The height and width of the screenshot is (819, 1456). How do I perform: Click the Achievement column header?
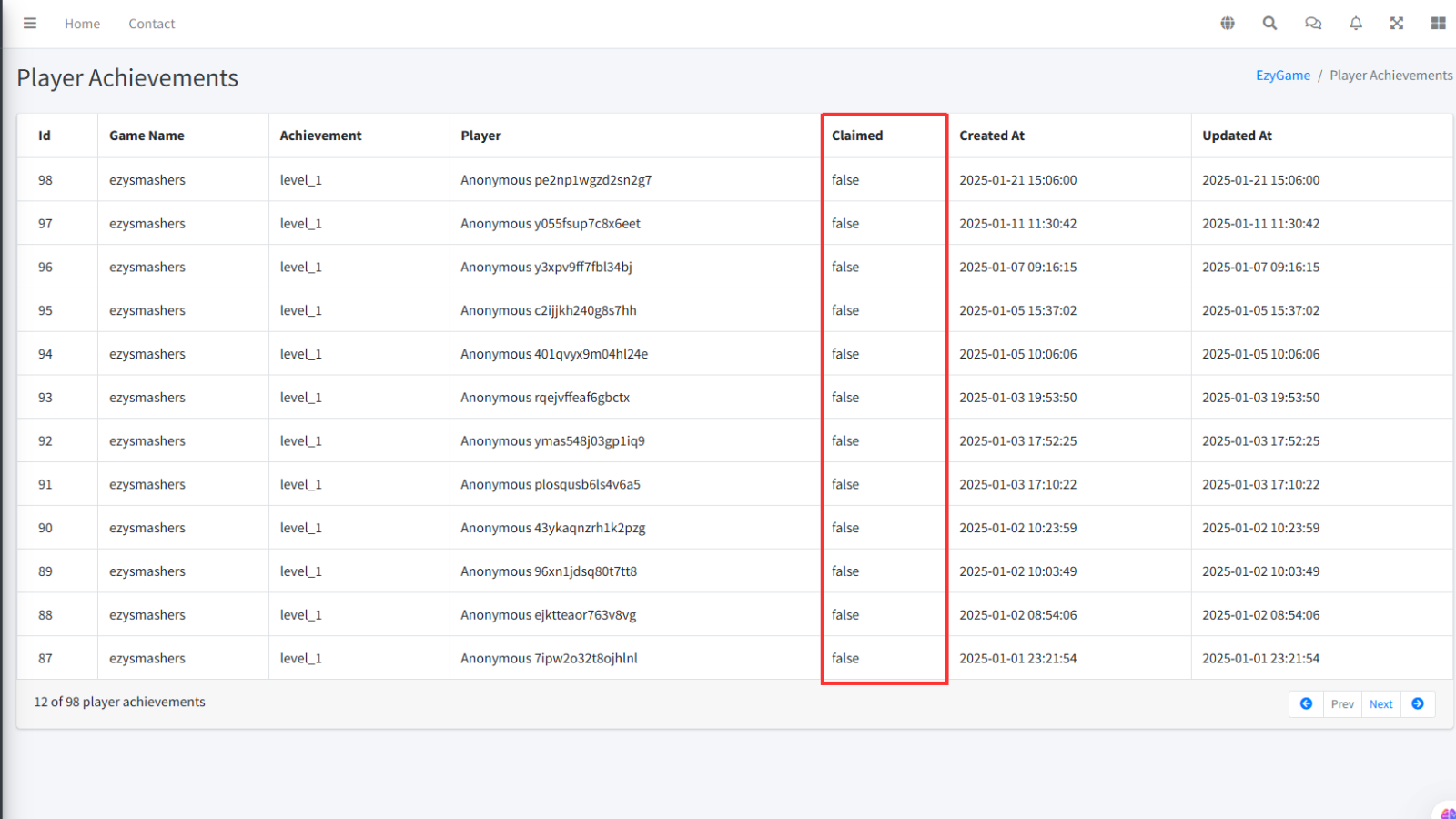coord(320,136)
